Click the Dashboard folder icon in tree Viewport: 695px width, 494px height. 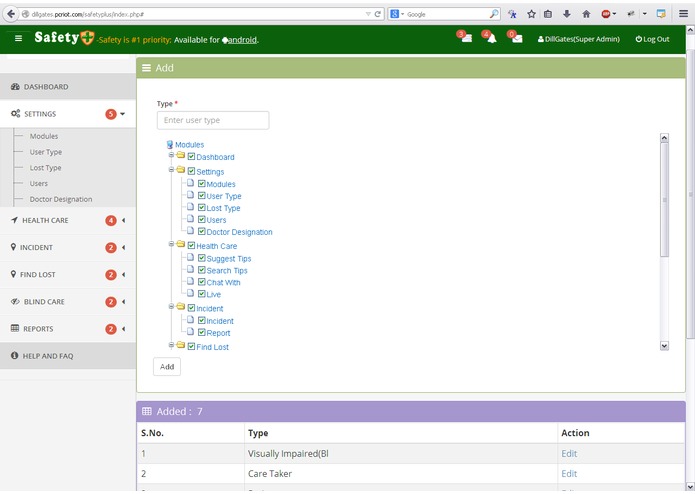tap(180, 155)
